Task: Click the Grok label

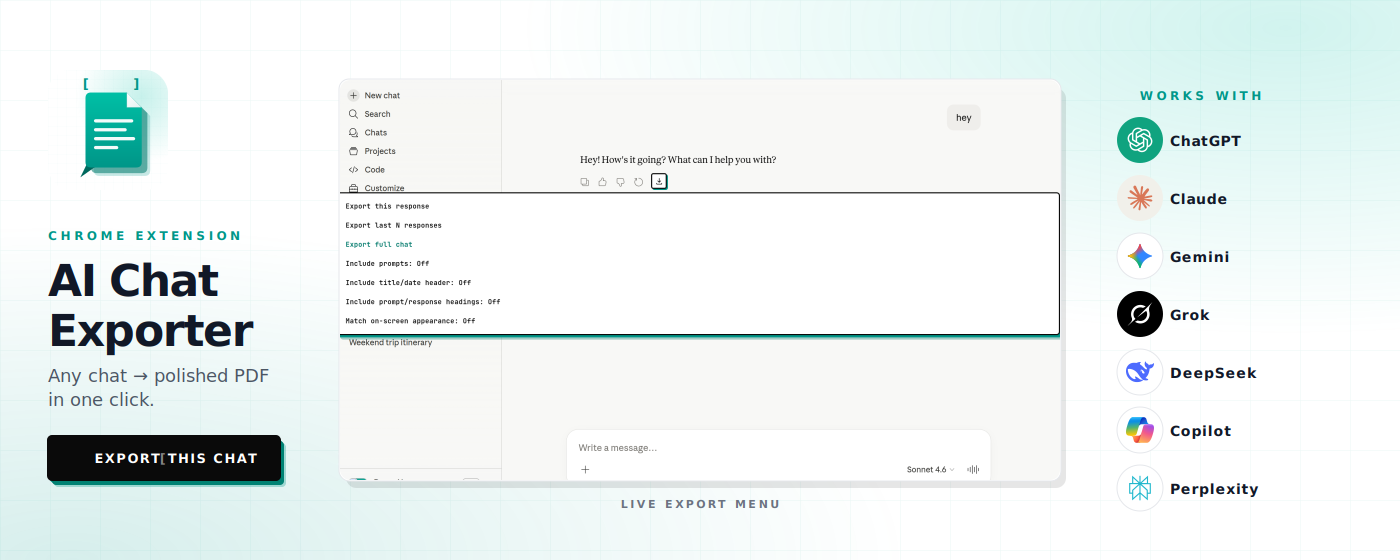Action: tap(1190, 315)
